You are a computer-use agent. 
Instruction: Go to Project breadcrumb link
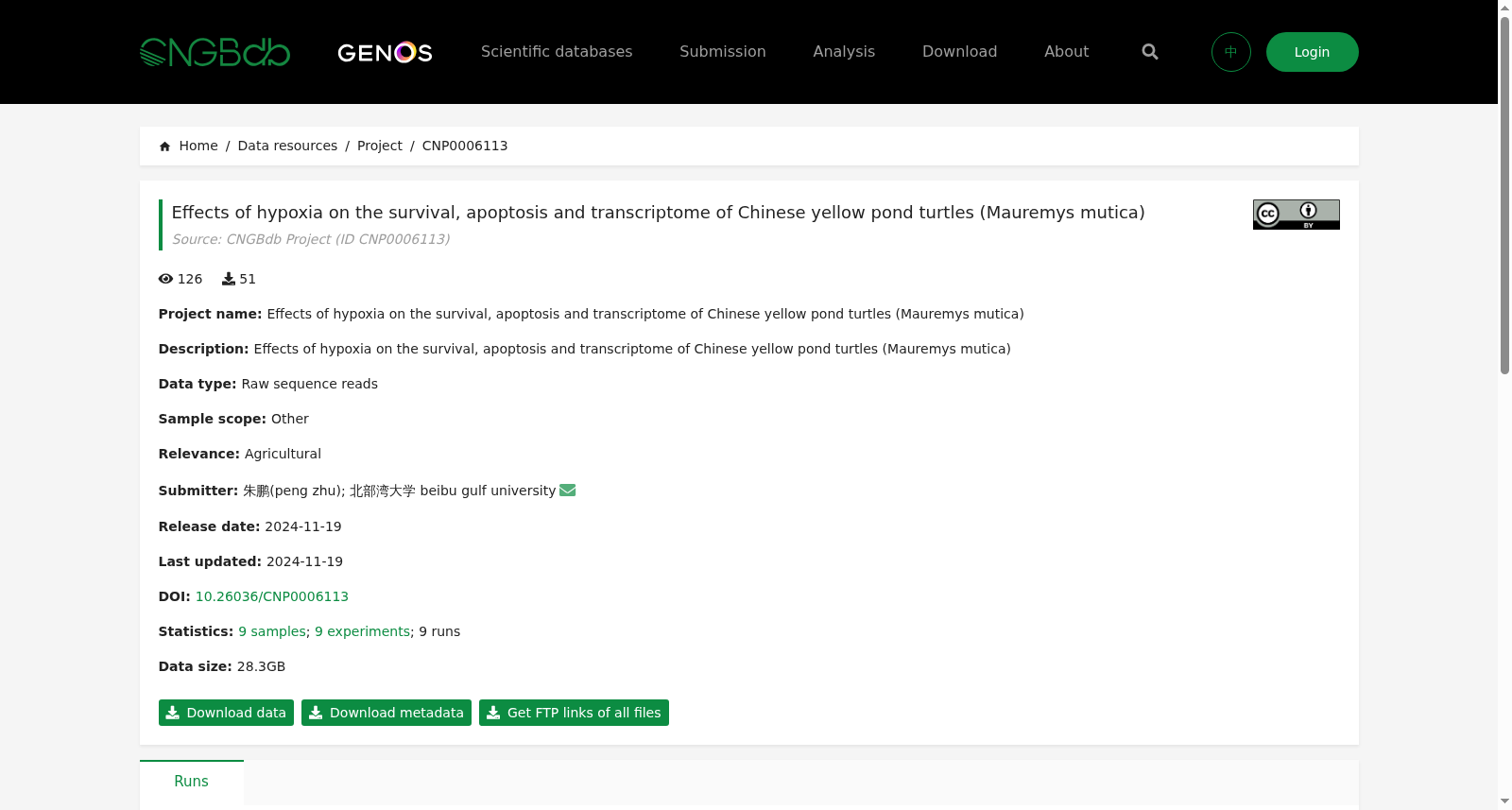click(379, 146)
